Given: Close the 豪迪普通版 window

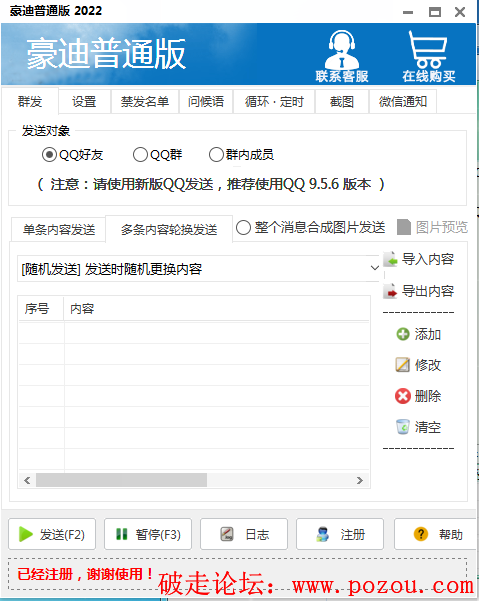Looking at the screenshot, I should coord(460,12).
